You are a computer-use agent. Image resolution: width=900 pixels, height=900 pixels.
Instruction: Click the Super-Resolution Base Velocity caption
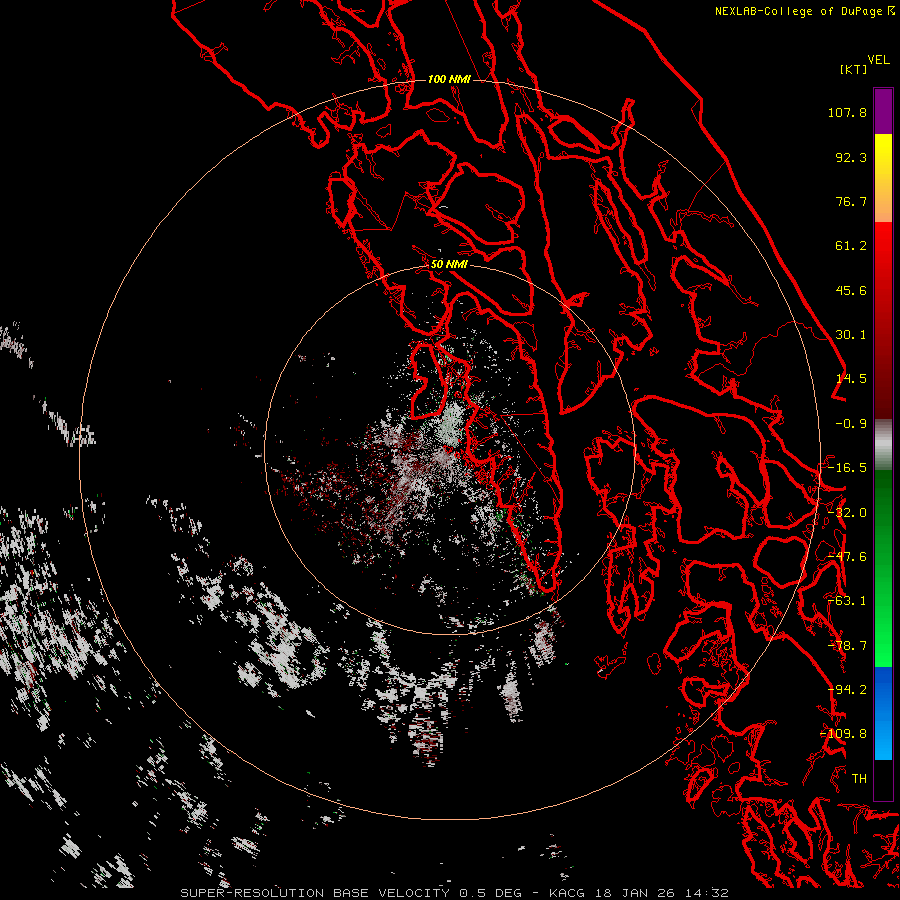(455, 893)
